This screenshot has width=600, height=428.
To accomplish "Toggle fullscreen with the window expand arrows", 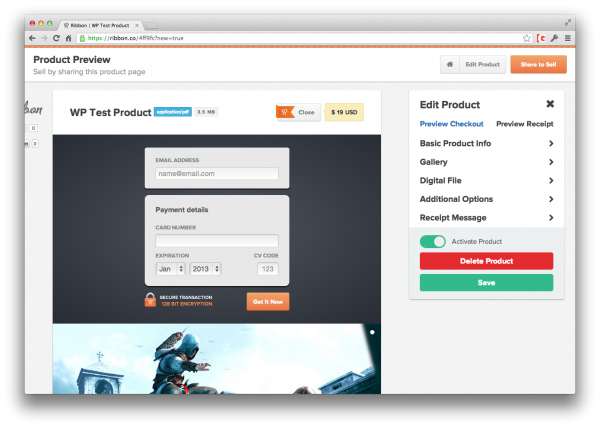I will [568, 23].
